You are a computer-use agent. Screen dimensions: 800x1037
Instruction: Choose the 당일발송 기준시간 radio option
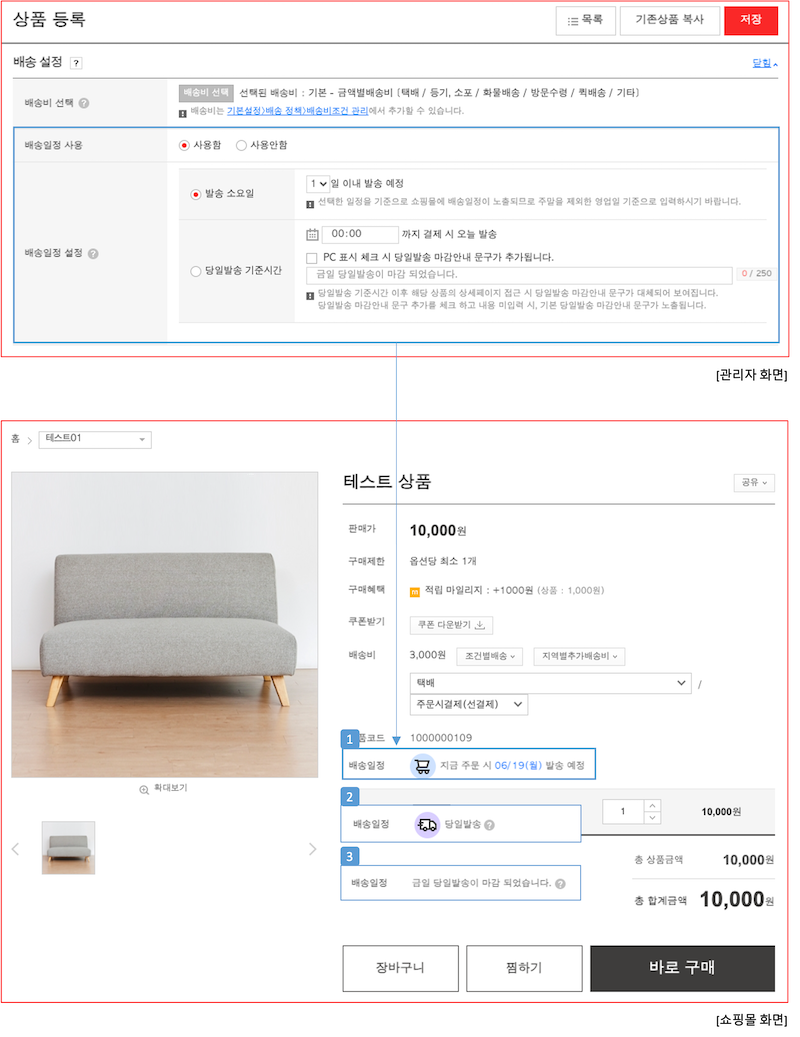[x=195, y=271]
